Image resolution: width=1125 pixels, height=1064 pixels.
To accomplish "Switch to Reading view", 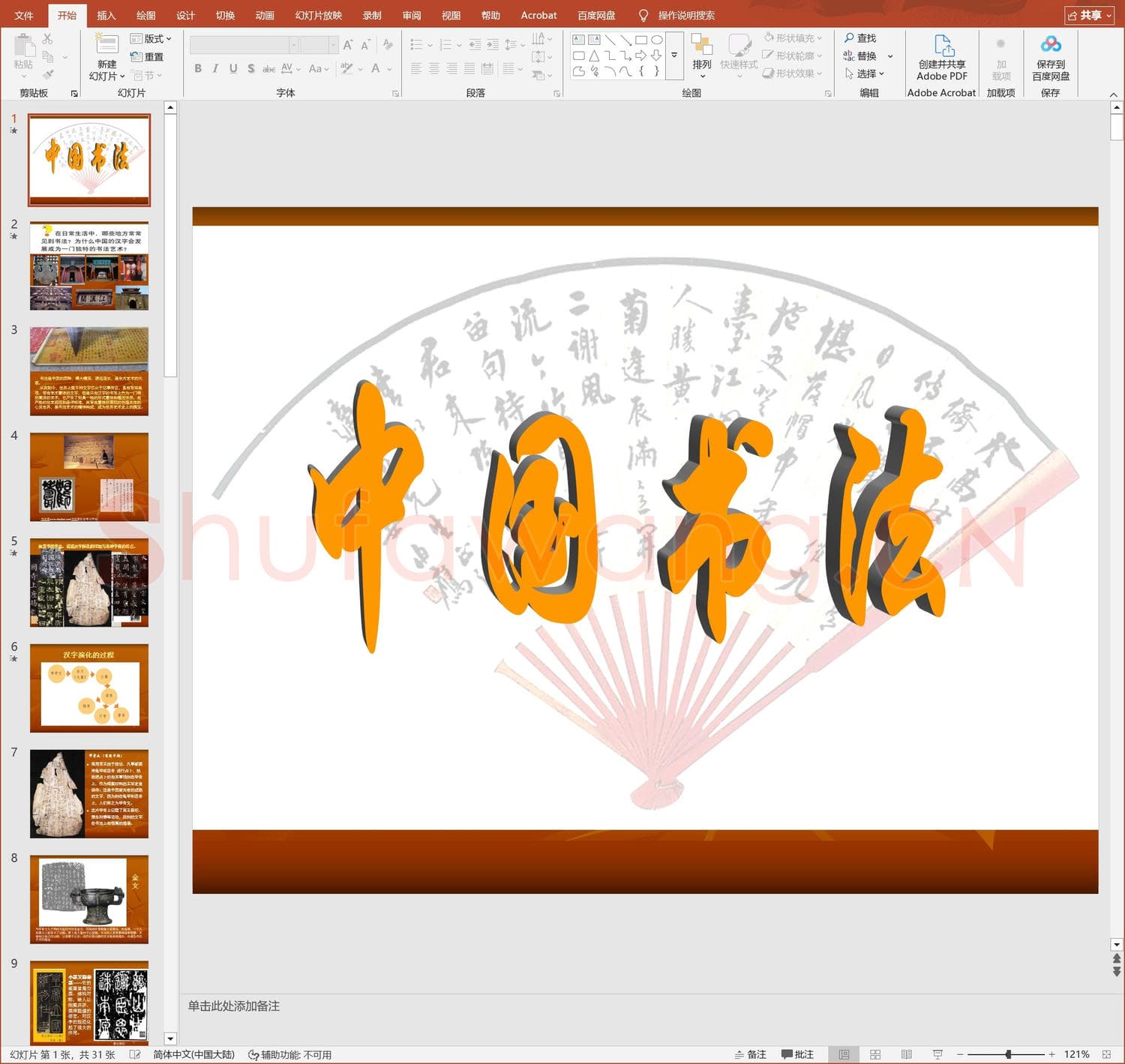I will pos(906,1054).
